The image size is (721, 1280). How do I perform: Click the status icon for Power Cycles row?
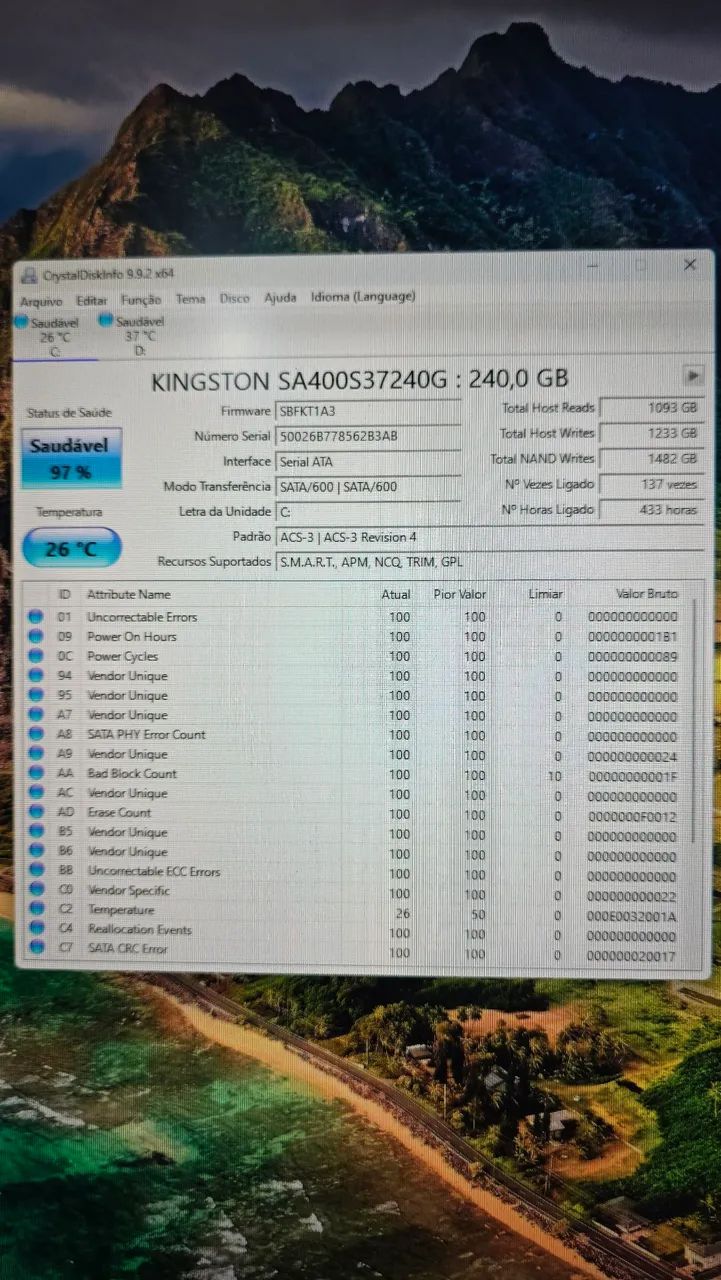tap(36, 656)
